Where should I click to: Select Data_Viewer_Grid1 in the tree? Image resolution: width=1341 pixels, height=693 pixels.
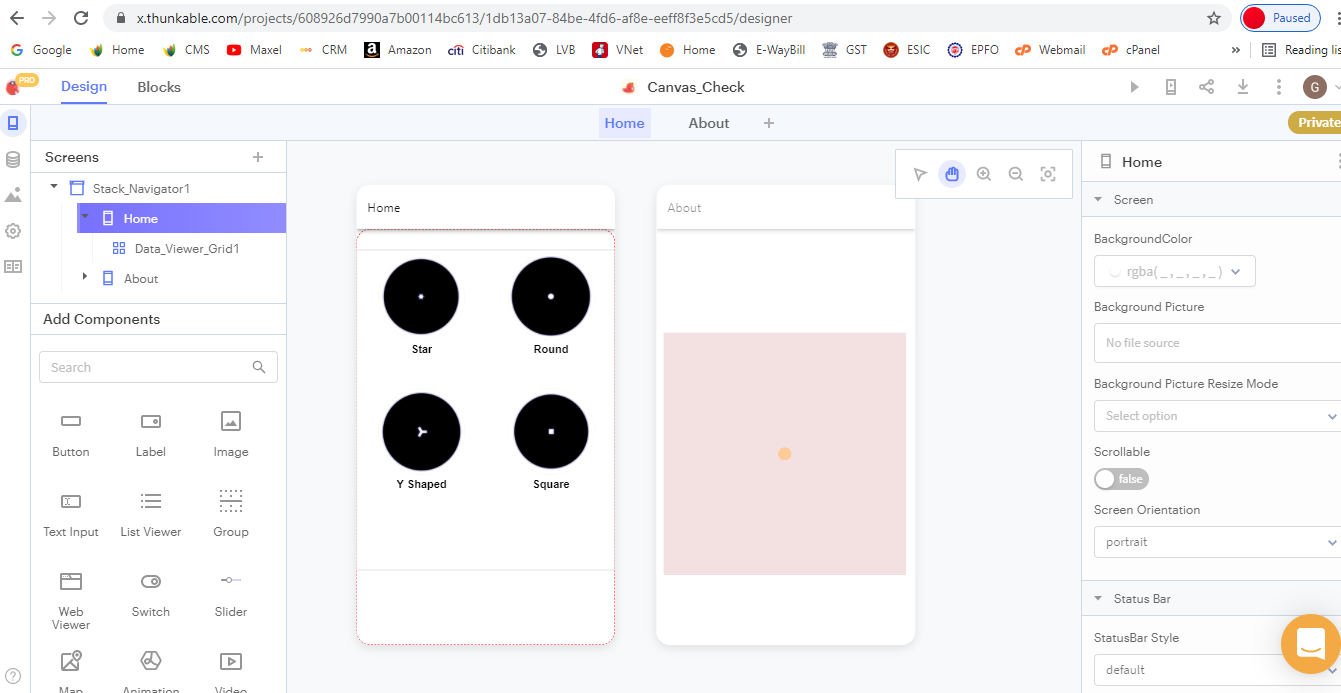pyautogui.click(x=187, y=248)
